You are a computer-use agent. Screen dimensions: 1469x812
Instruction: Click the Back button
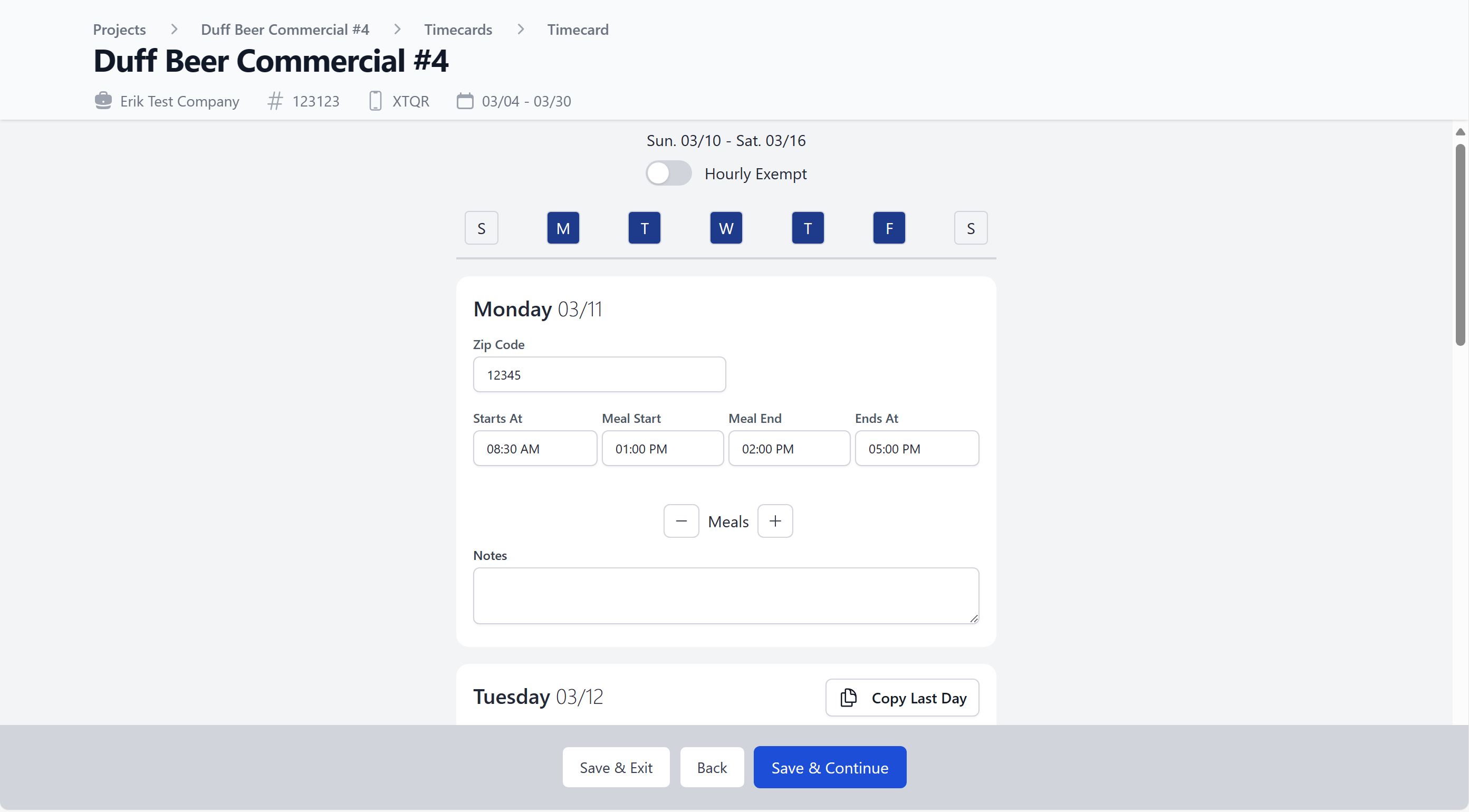click(712, 768)
